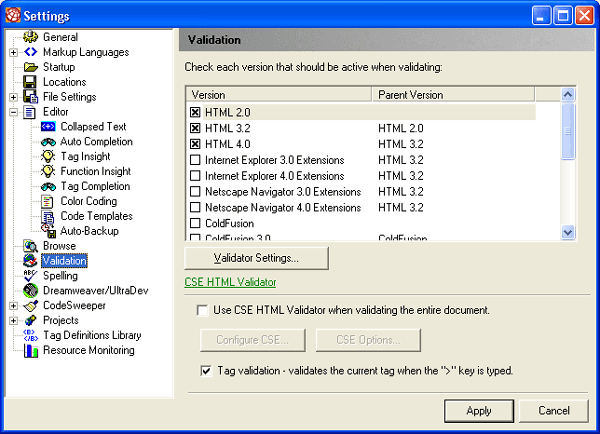Screen dimensions: 600x434
Task: Click the version list scroll-up arrow
Action: pos(568,94)
